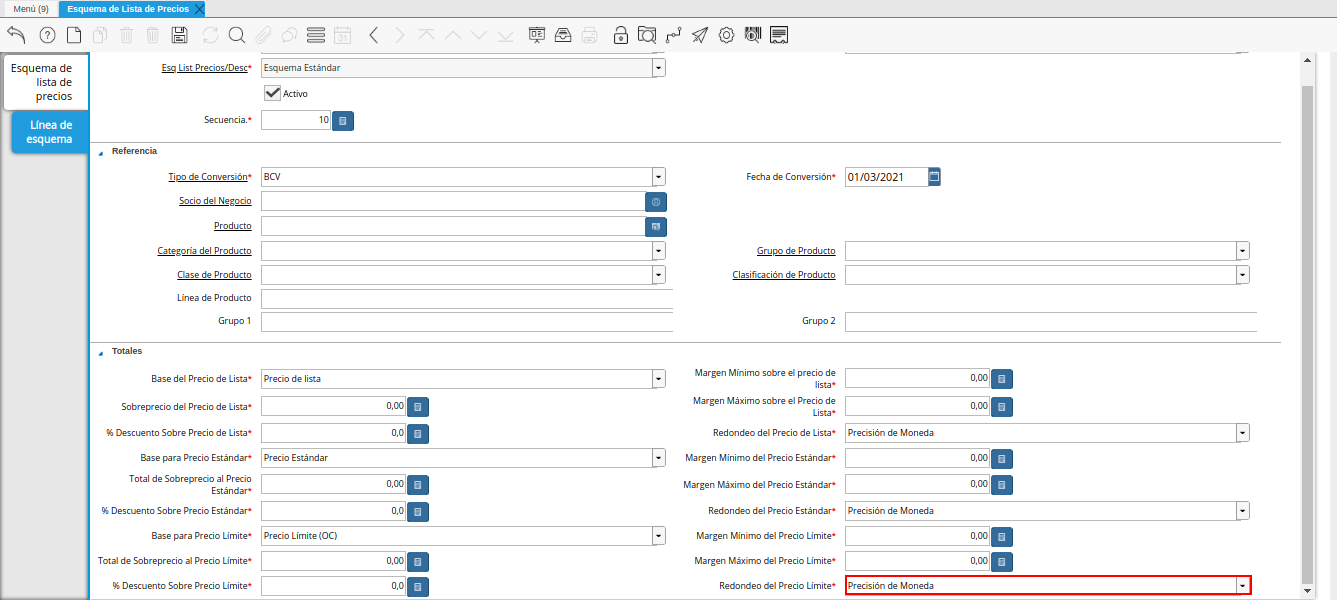Open the Redondeo del Precio Límite dropdown
Screen dimensions: 1337x600
[x=1242, y=586]
